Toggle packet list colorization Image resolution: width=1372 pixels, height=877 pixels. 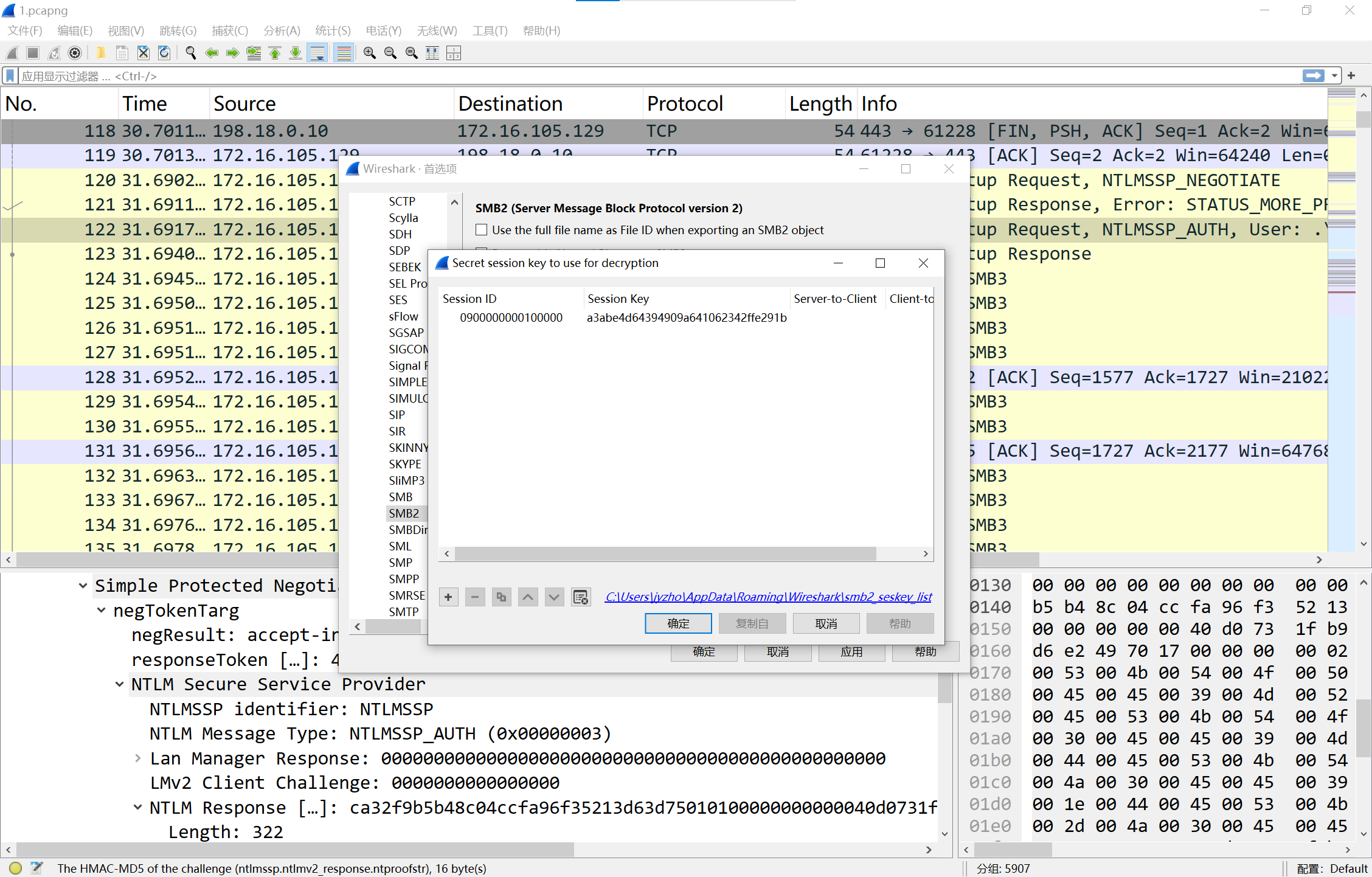(x=344, y=54)
